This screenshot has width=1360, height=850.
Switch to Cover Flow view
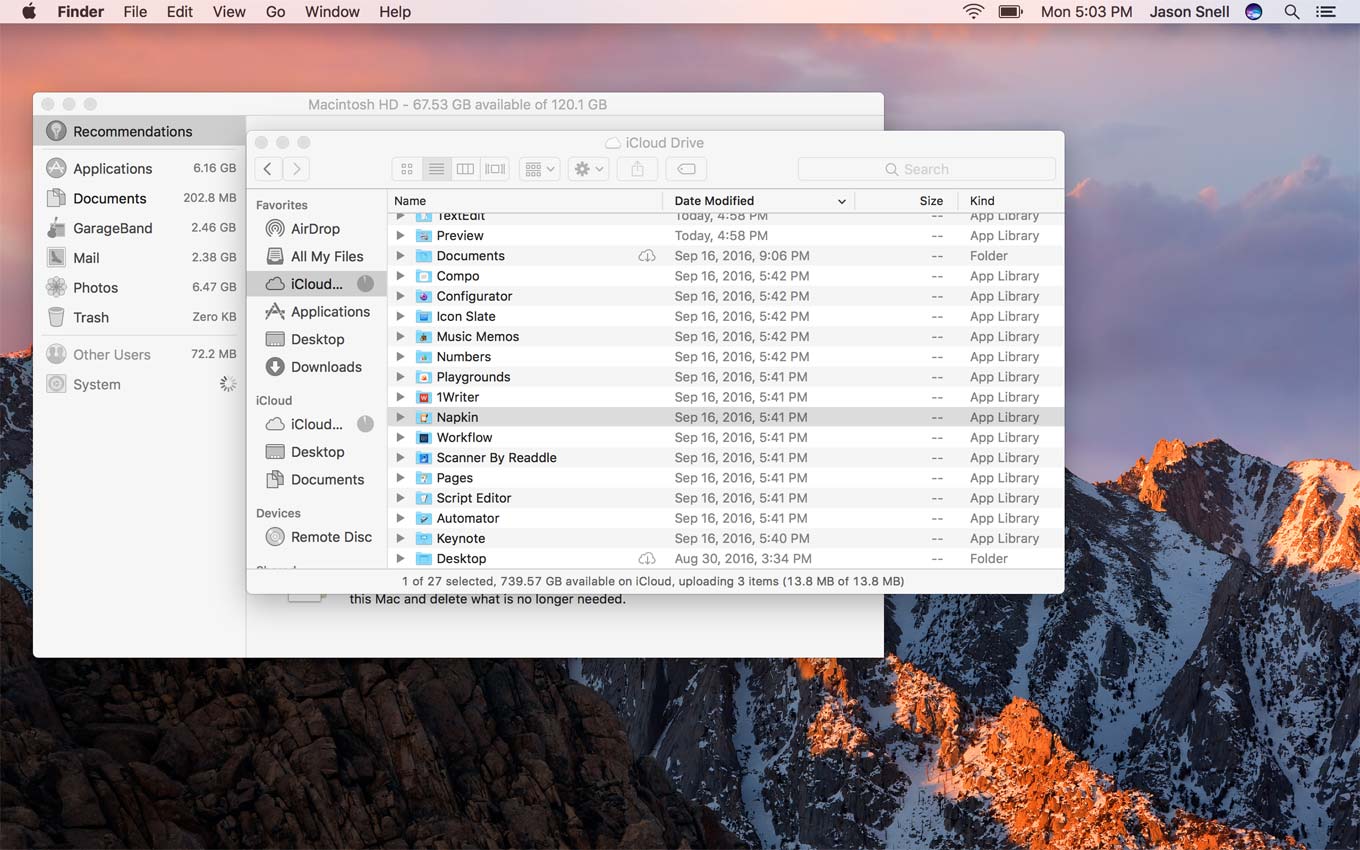(495, 169)
